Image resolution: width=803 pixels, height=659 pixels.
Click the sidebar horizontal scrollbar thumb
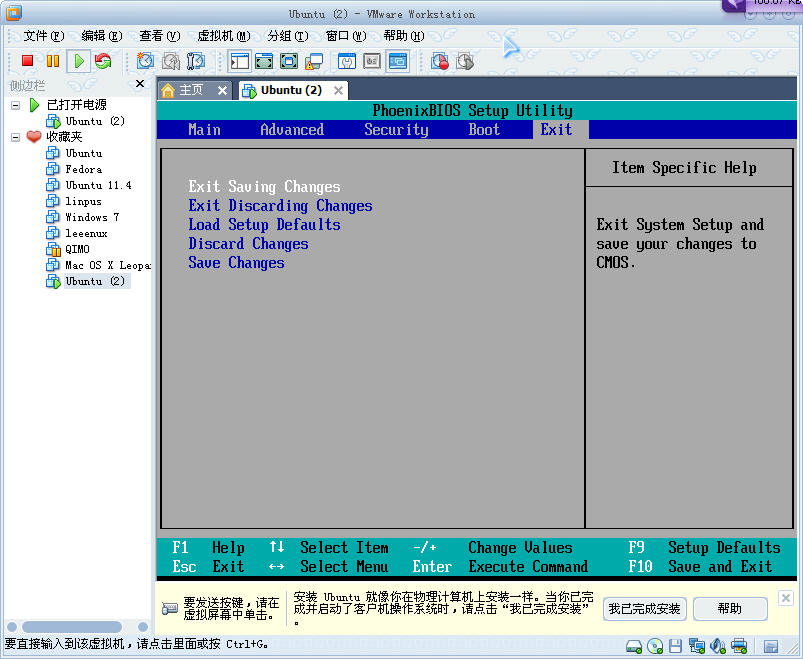72,627
